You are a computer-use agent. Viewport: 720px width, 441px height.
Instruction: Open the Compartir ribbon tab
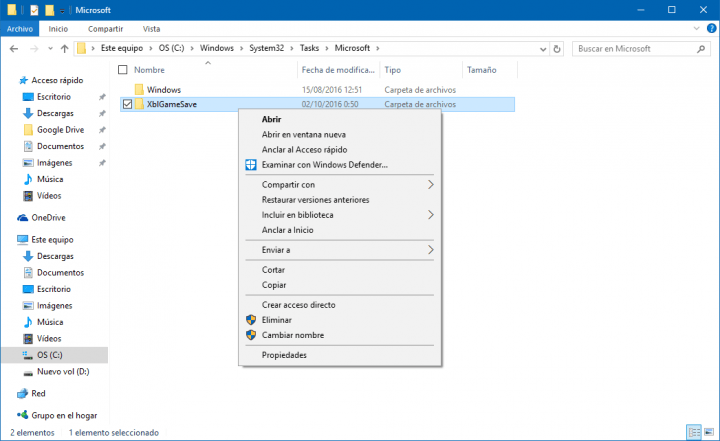point(106,28)
